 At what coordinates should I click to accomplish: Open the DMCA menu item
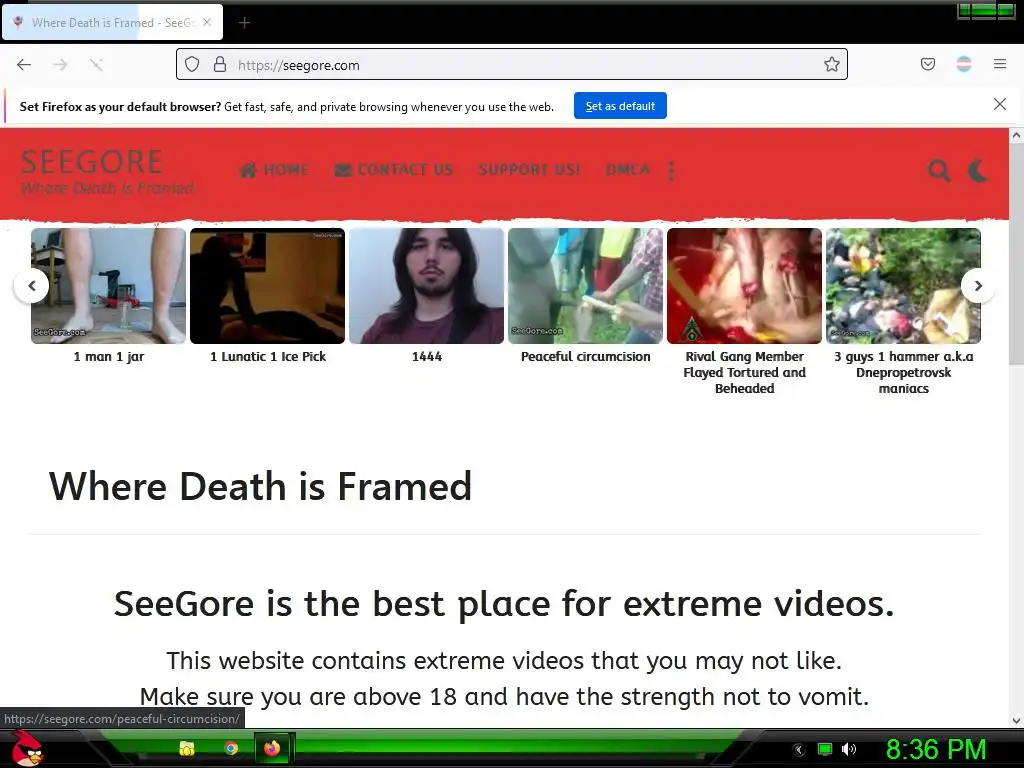(628, 170)
